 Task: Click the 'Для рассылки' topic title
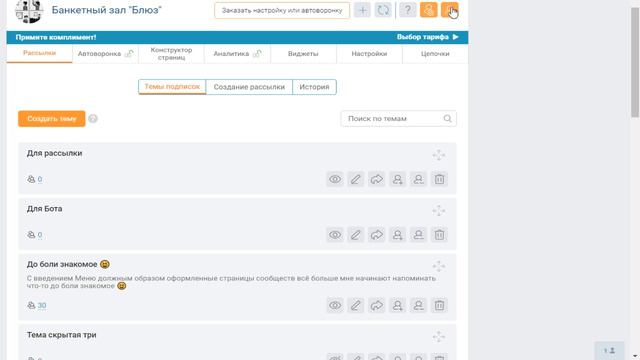(54, 153)
